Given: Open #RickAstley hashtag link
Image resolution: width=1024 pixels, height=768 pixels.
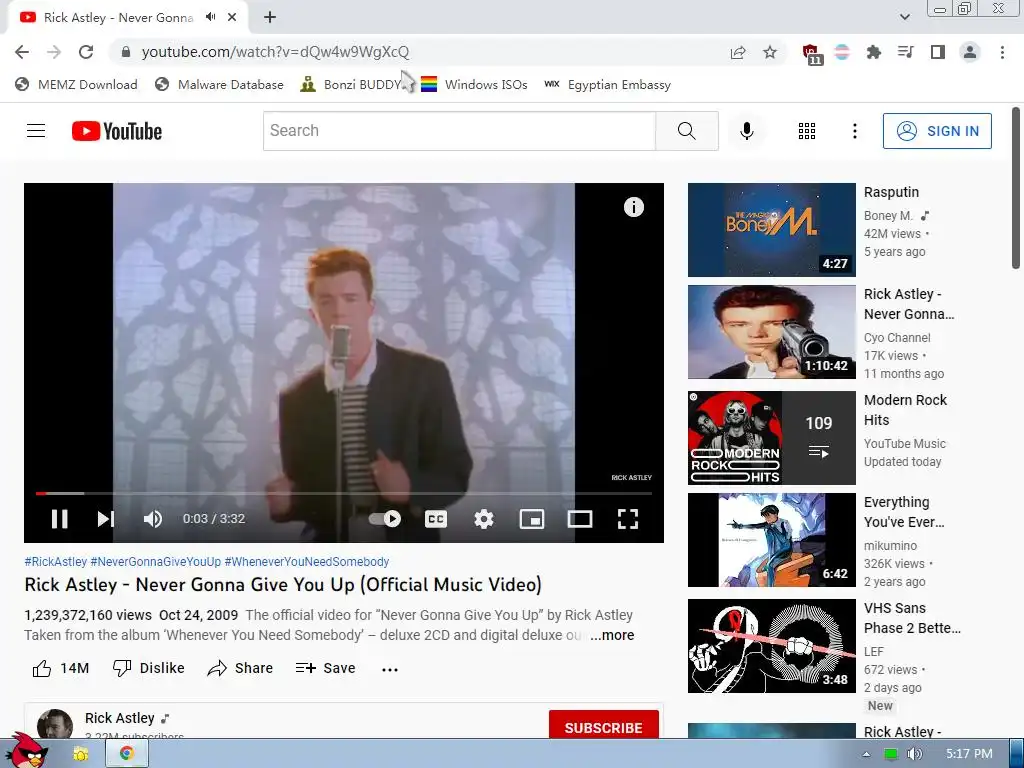Looking at the screenshot, I should click(x=56, y=562).
